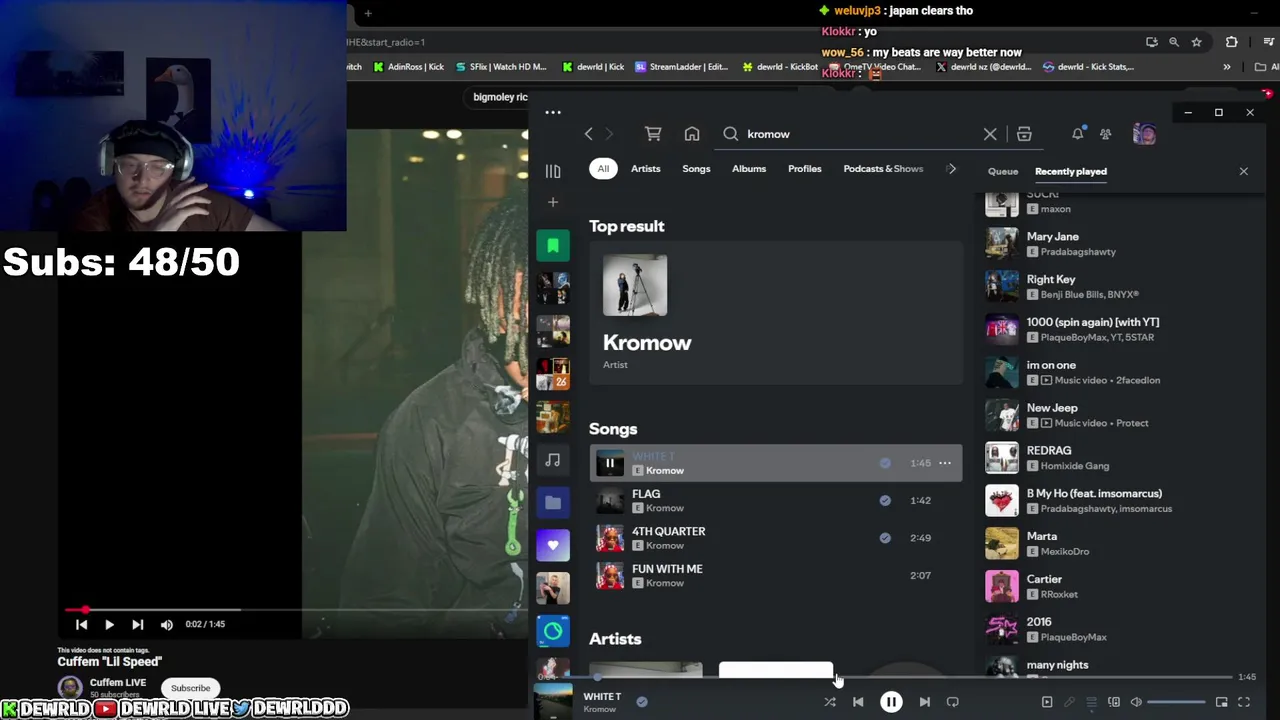Toggle repeat in Spotify player
Image resolution: width=1280 pixels, height=720 pixels.
click(x=952, y=702)
